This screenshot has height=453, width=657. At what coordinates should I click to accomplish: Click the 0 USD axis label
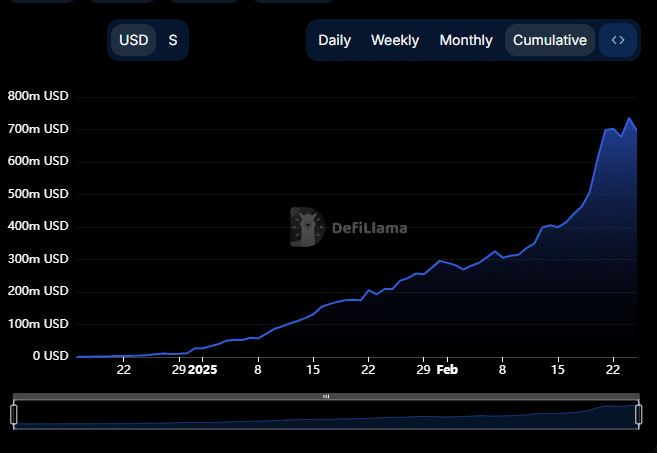[x=50, y=356]
